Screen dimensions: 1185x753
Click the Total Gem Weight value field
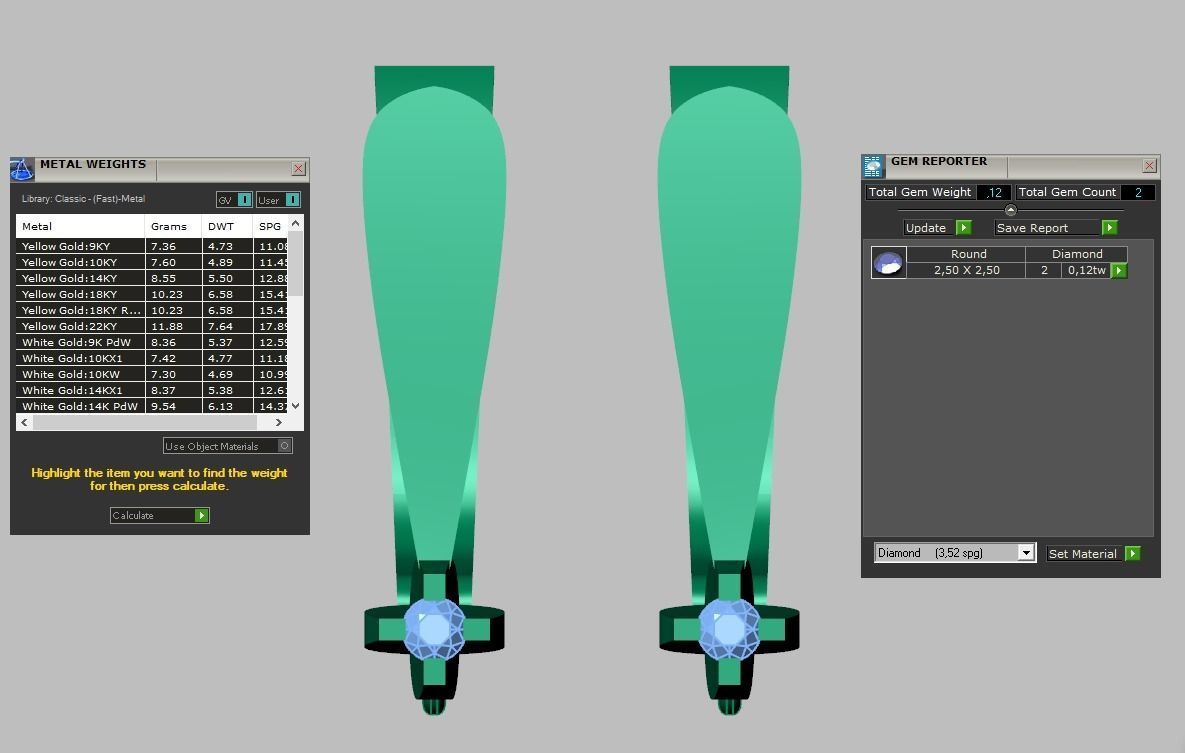point(994,192)
